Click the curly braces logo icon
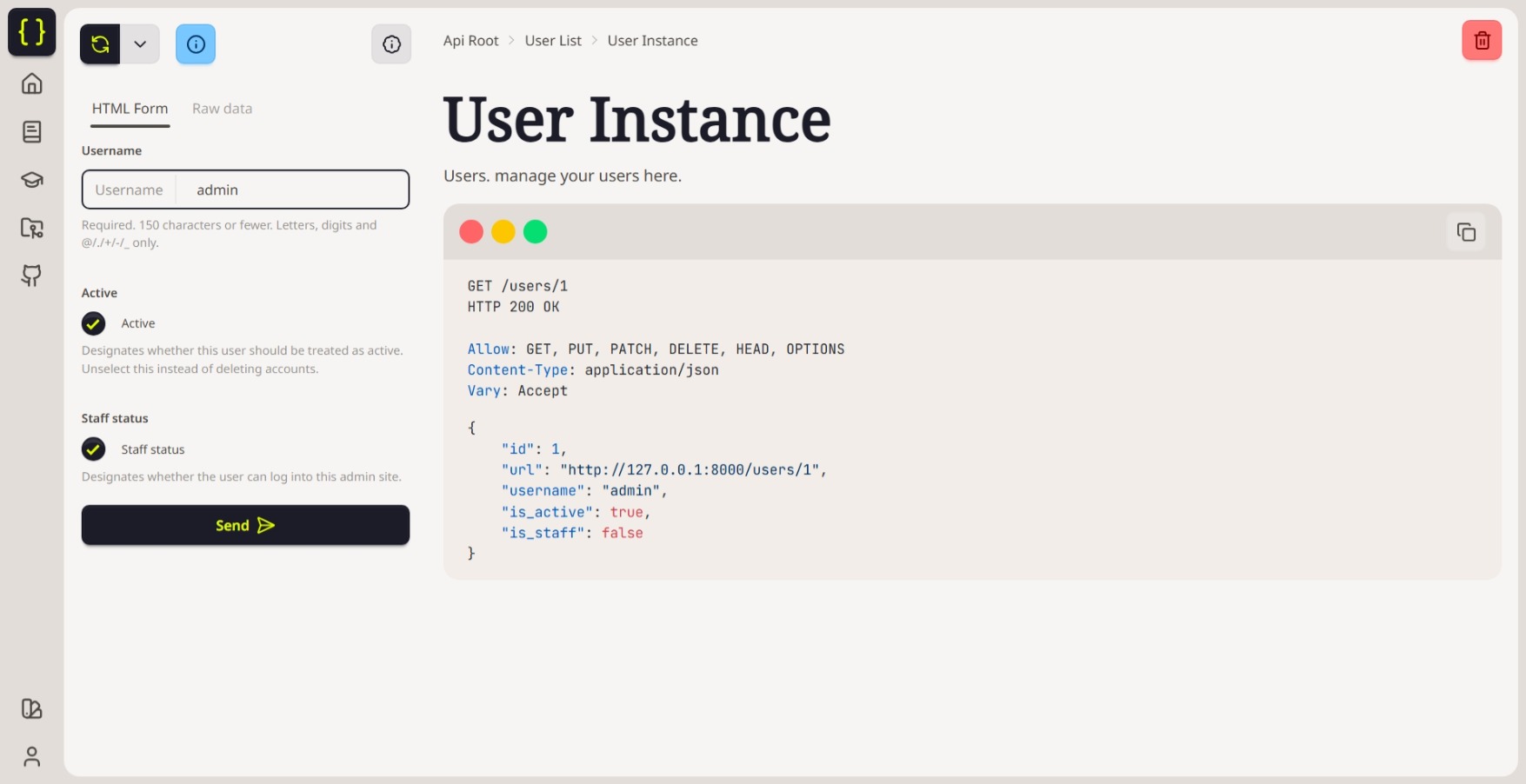This screenshot has height=784, width=1526. coord(32,32)
